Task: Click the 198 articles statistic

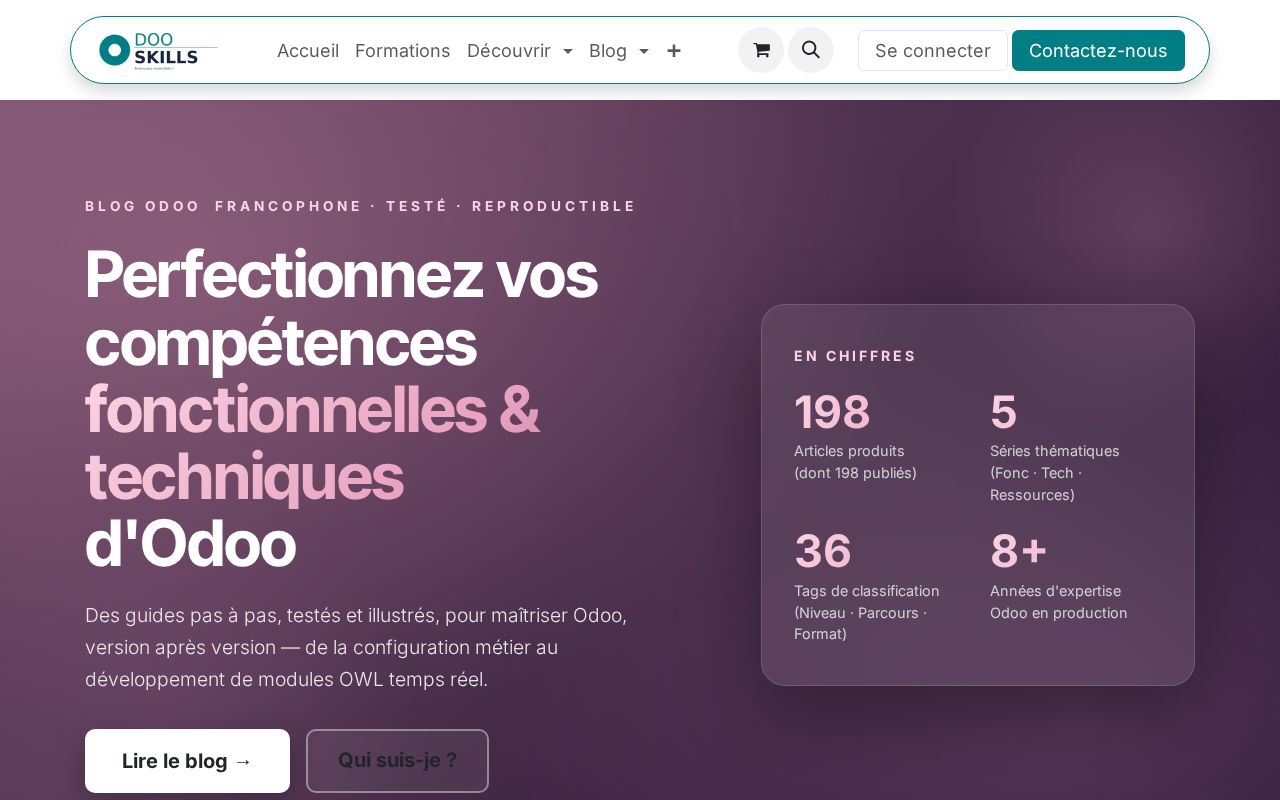Action: point(832,412)
